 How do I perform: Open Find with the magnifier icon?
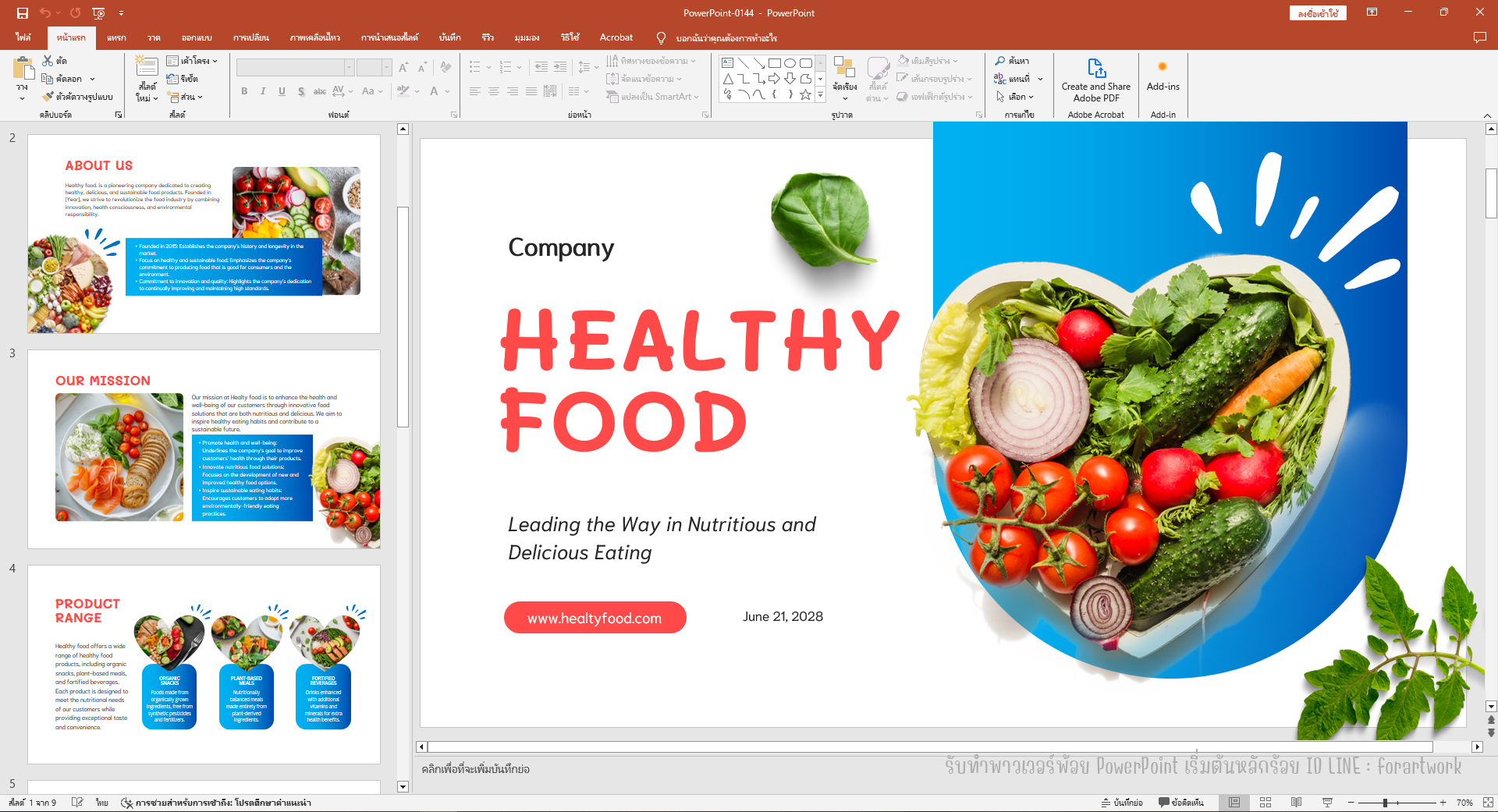[x=1011, y=61]
